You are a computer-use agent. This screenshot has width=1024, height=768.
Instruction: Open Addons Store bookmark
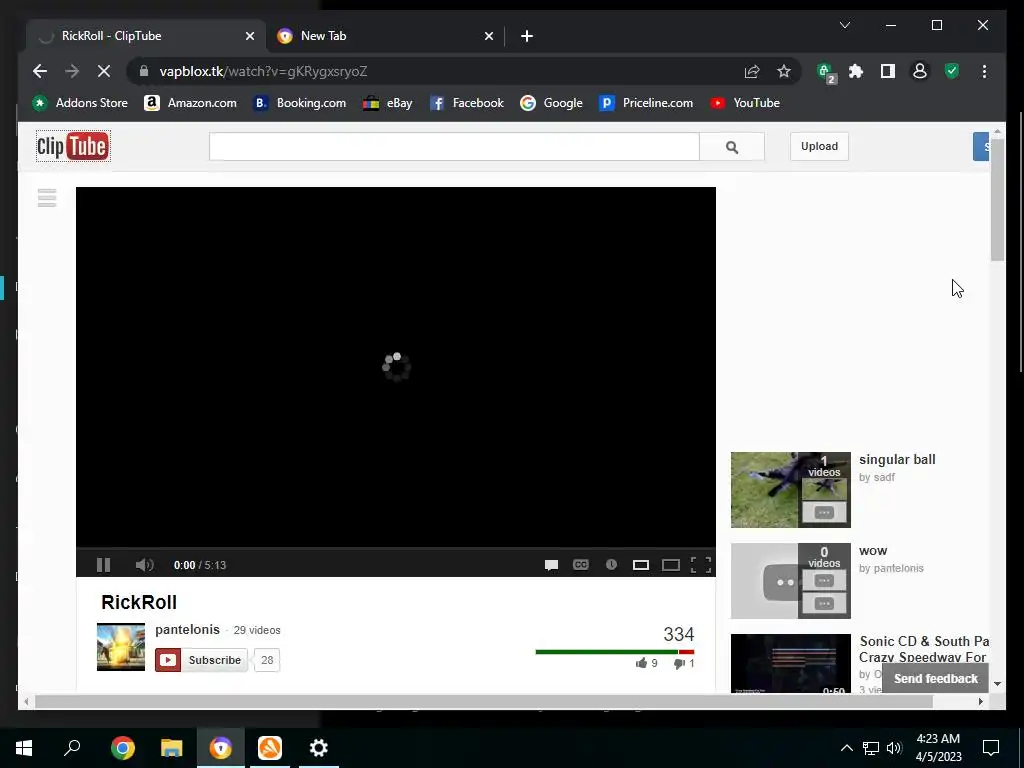80,103
